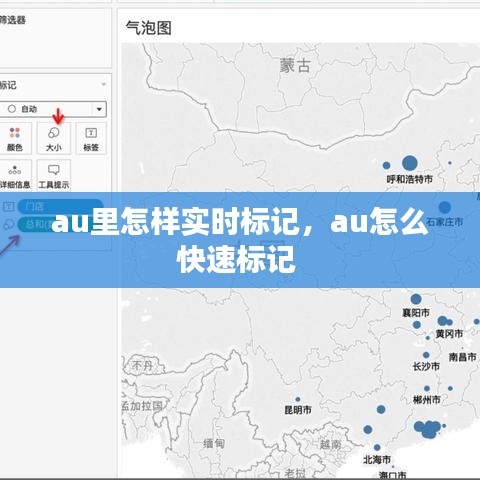Select the 昆明市 bubble mark

tap(298, 399)
